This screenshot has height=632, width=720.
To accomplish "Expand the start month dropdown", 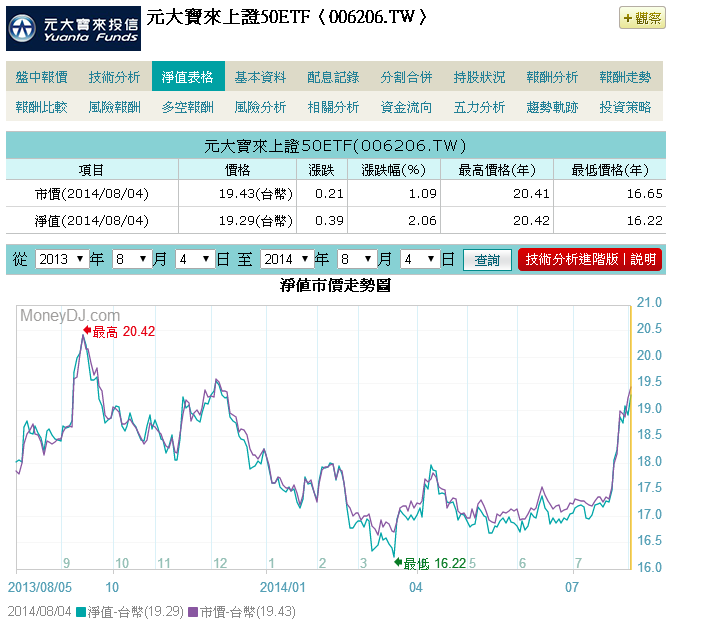I will point(132,259).
